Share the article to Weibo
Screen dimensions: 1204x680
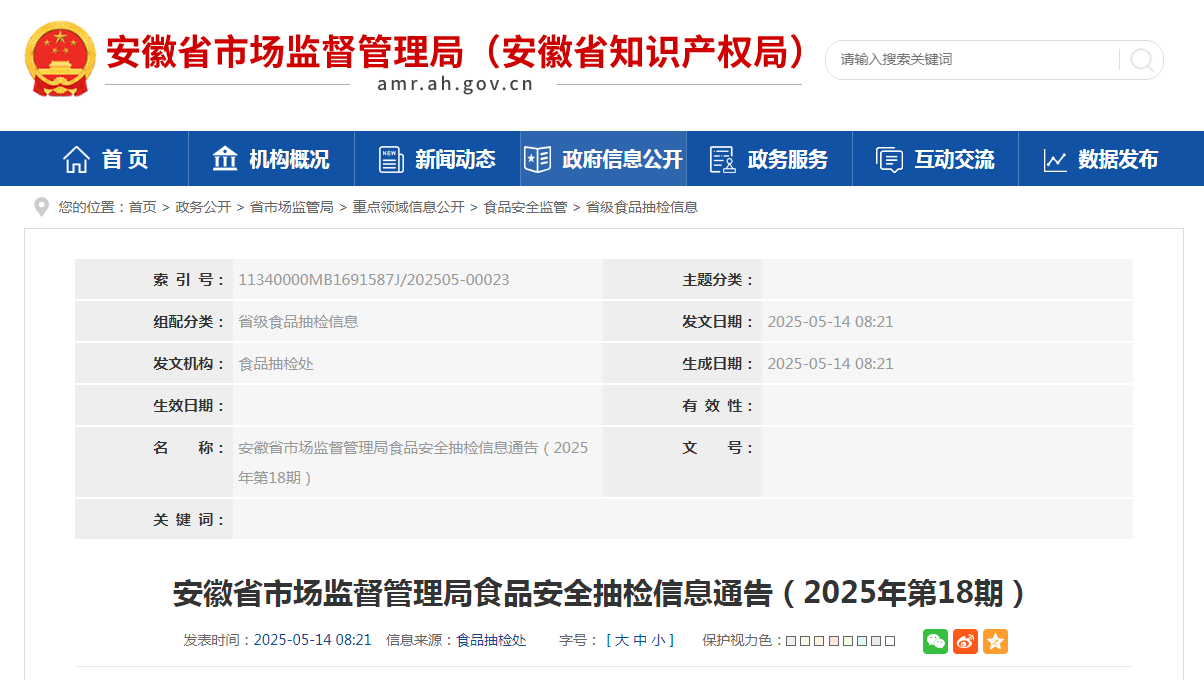tap(965, 641)
